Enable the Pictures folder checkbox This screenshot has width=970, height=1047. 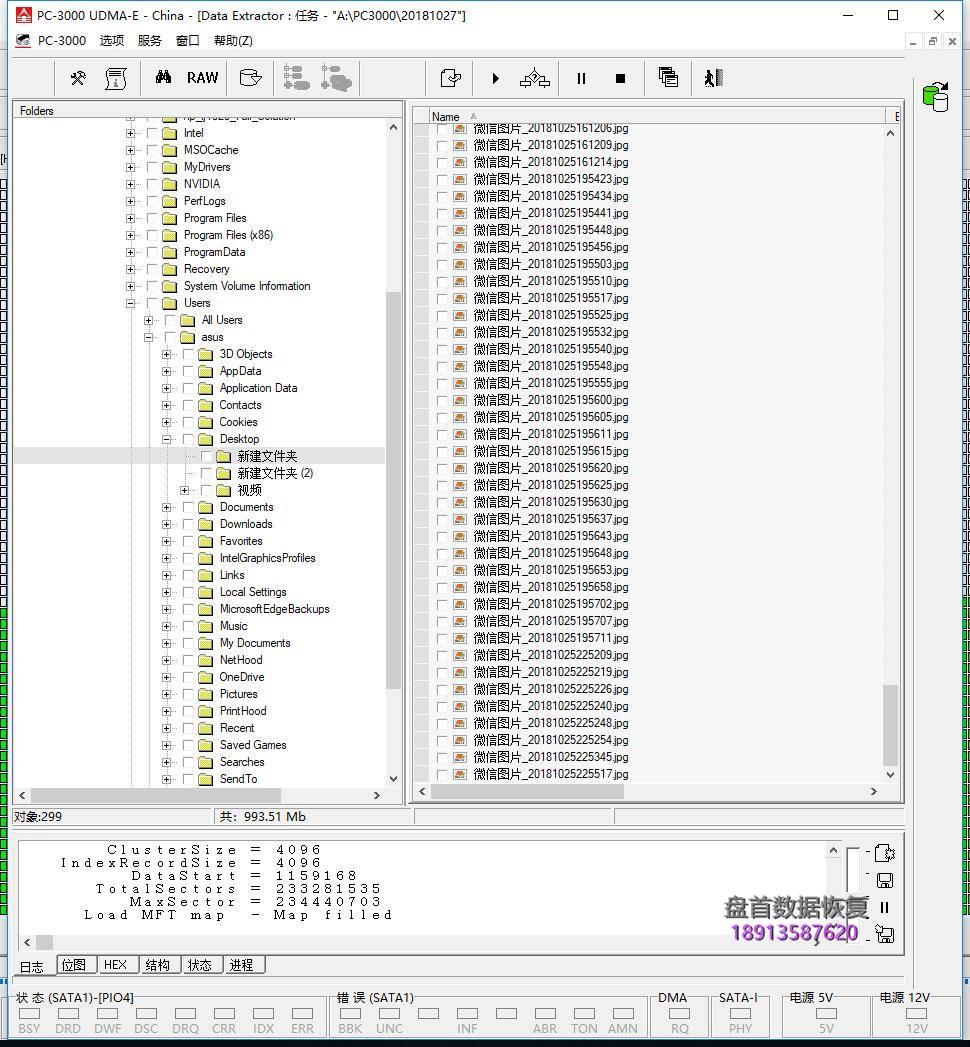click(188, 694)
